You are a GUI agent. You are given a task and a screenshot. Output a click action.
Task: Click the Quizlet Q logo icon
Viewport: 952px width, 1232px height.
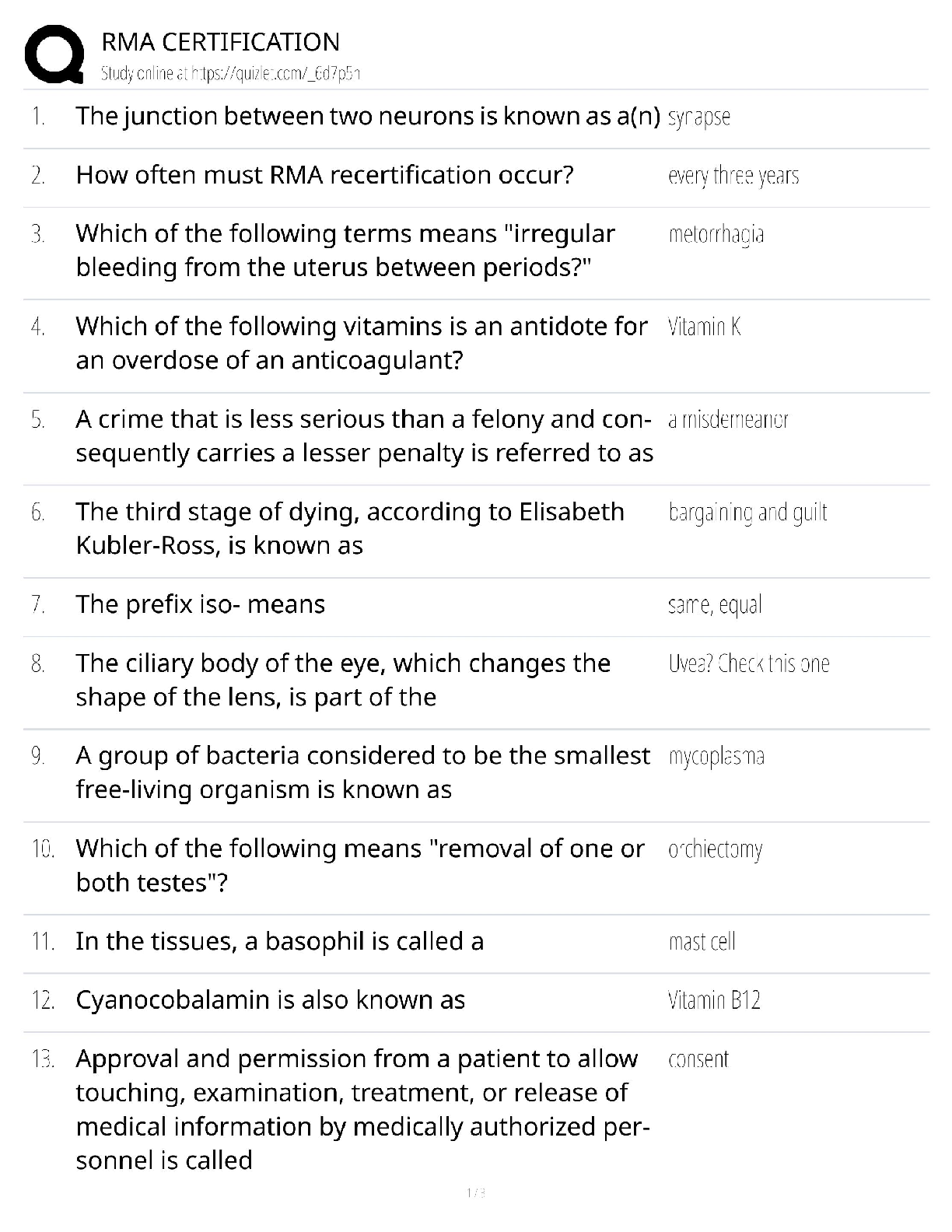pos(54,54)
